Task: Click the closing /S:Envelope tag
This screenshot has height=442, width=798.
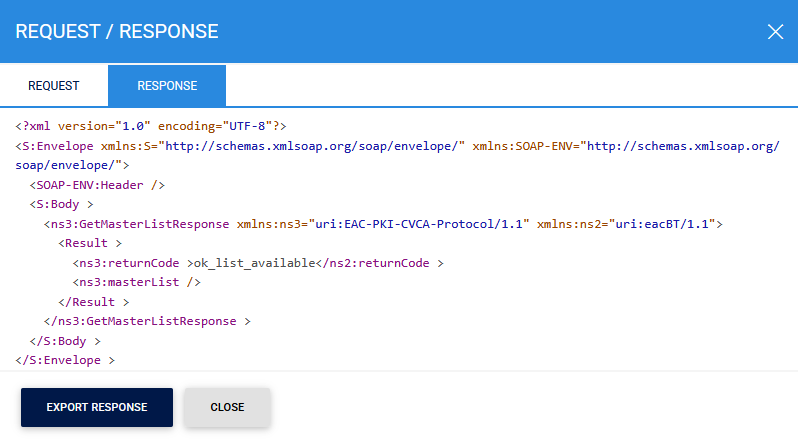Action: click(x=65, y=361)
